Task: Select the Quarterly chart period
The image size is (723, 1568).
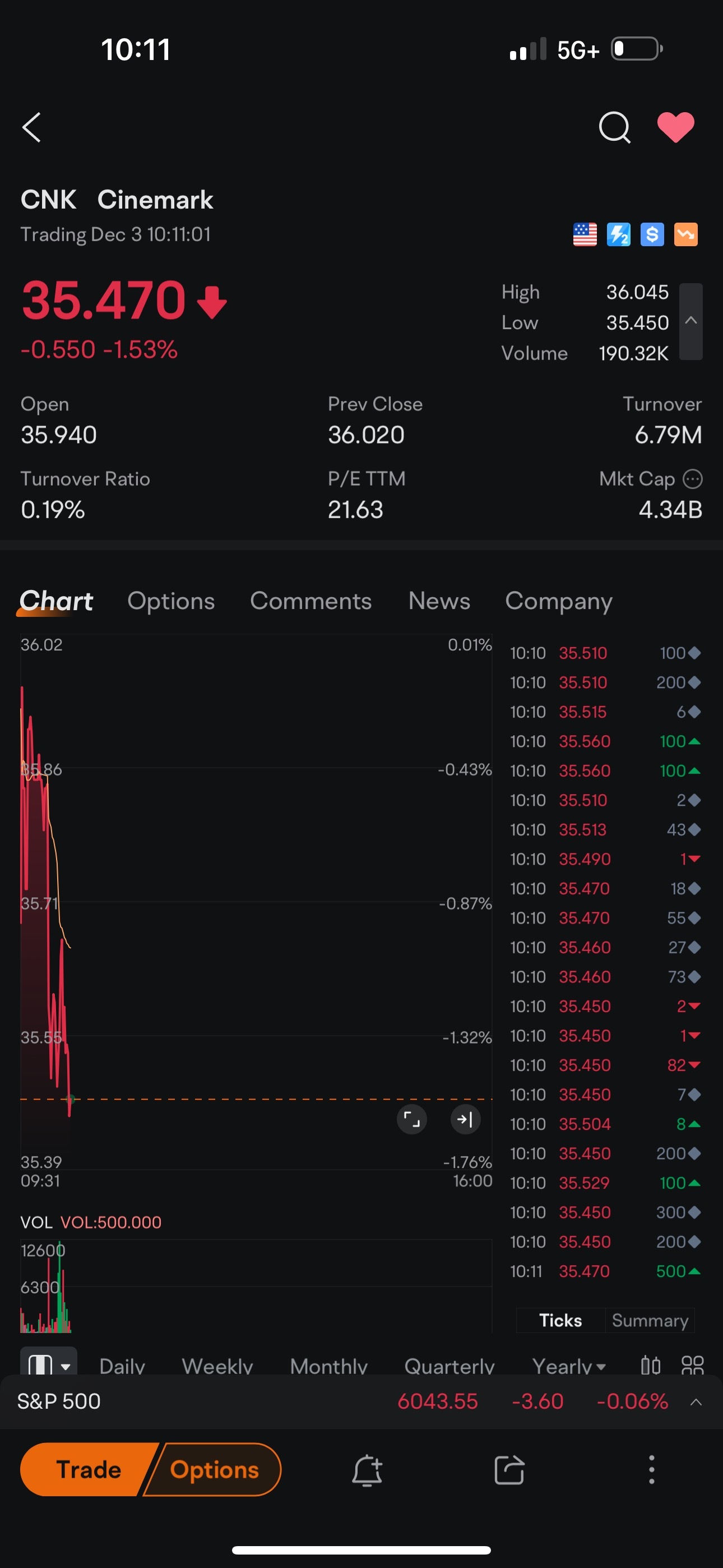Action: pos(449,1366)
